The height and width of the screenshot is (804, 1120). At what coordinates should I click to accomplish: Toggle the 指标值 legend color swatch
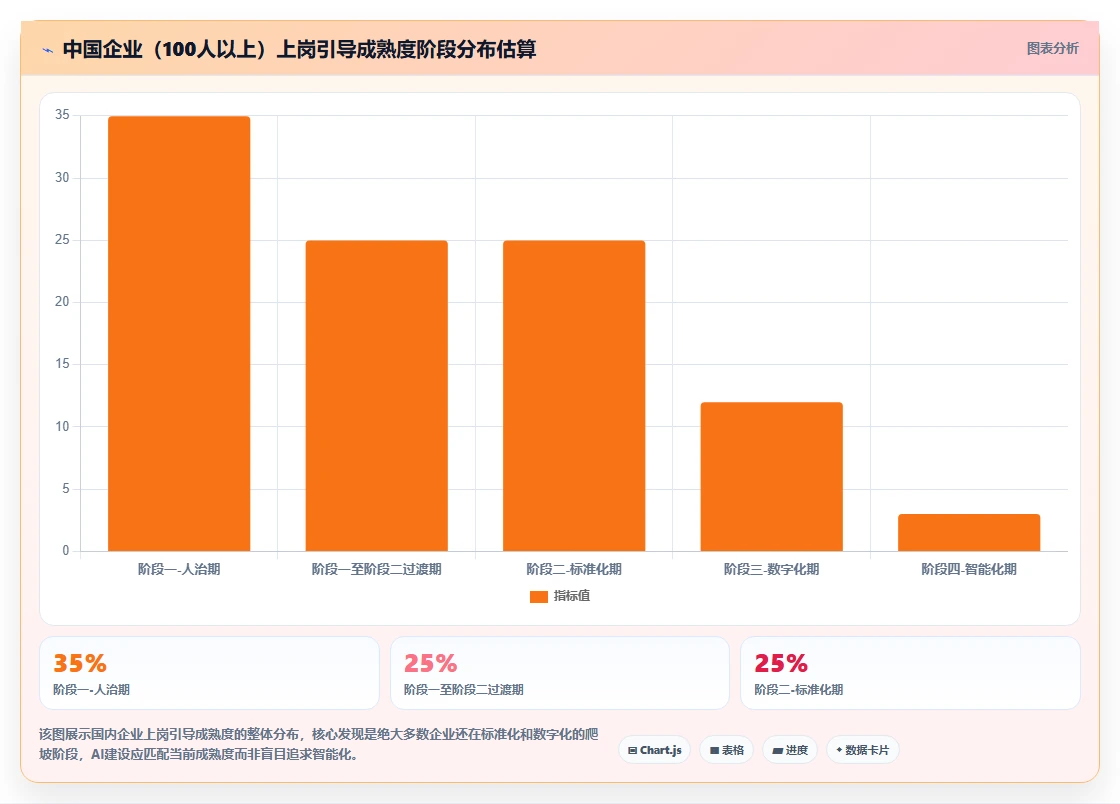[x=539, y=596]
